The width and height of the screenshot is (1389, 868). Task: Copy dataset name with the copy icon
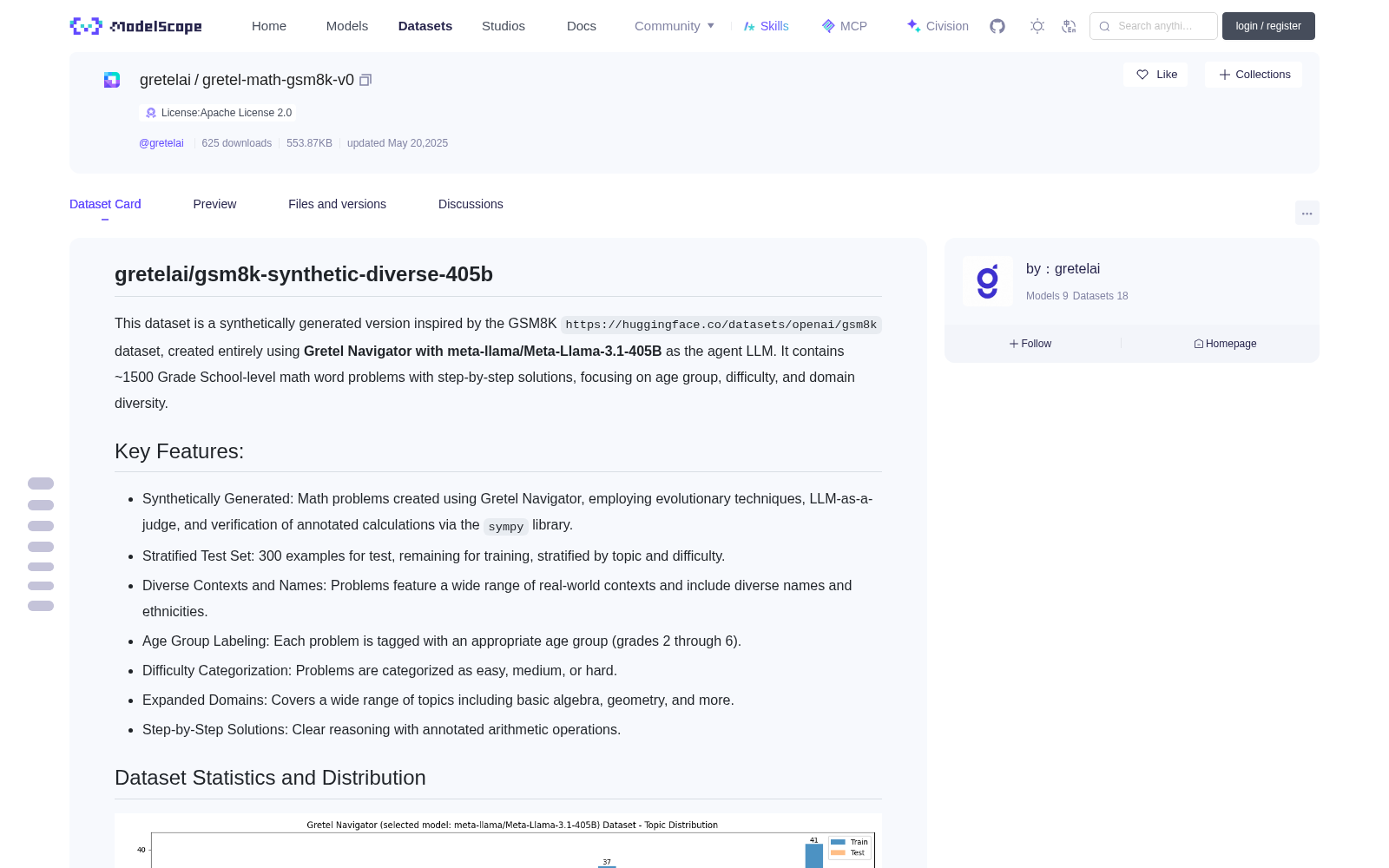365,80
